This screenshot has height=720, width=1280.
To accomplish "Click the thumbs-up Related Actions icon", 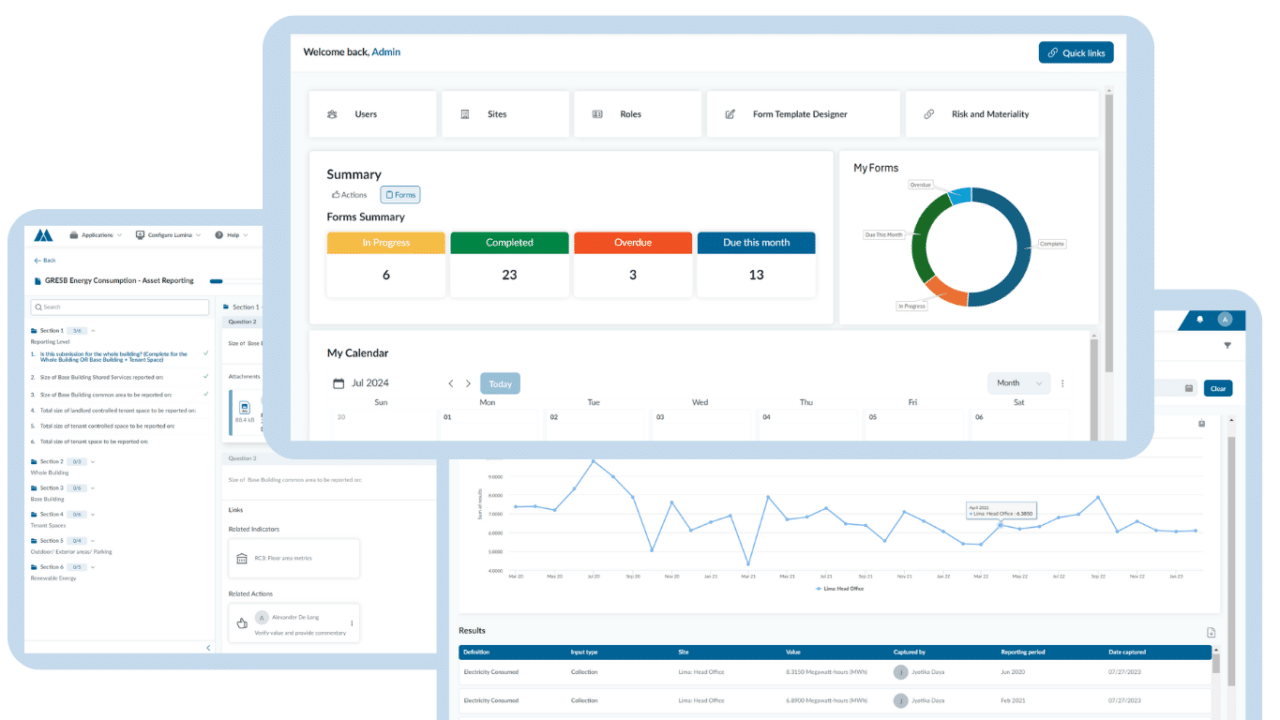I will point(241,623).
